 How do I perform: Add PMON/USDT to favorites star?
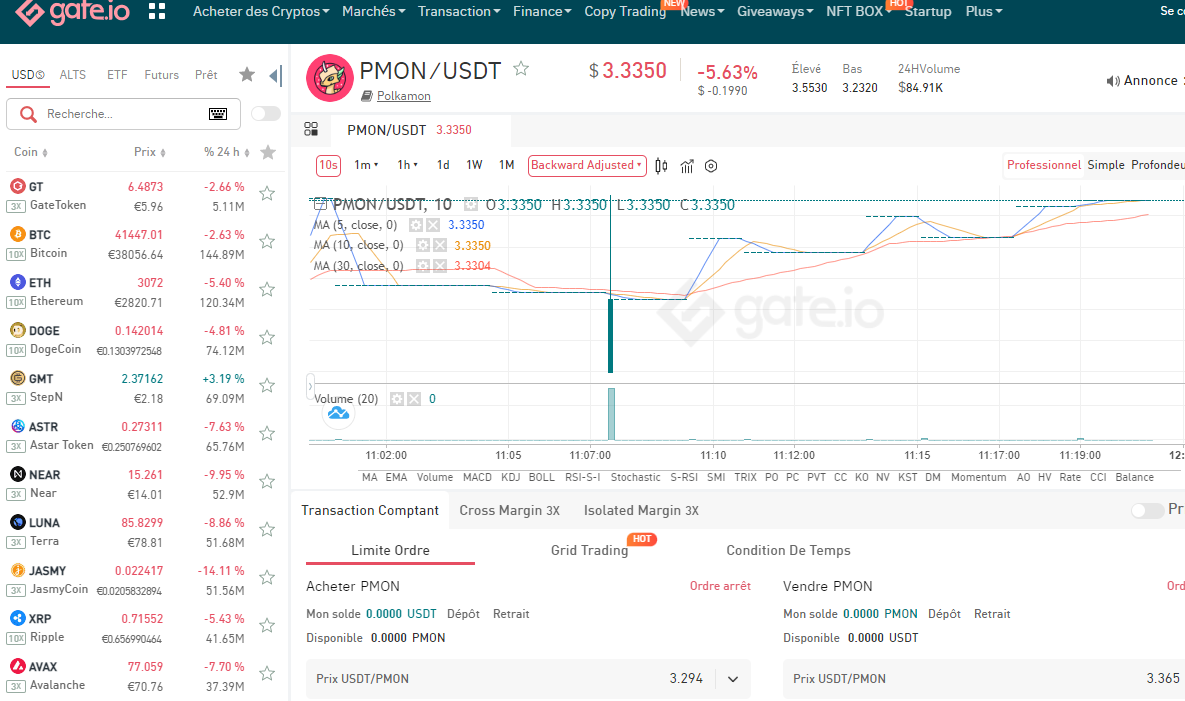point(521,69)
